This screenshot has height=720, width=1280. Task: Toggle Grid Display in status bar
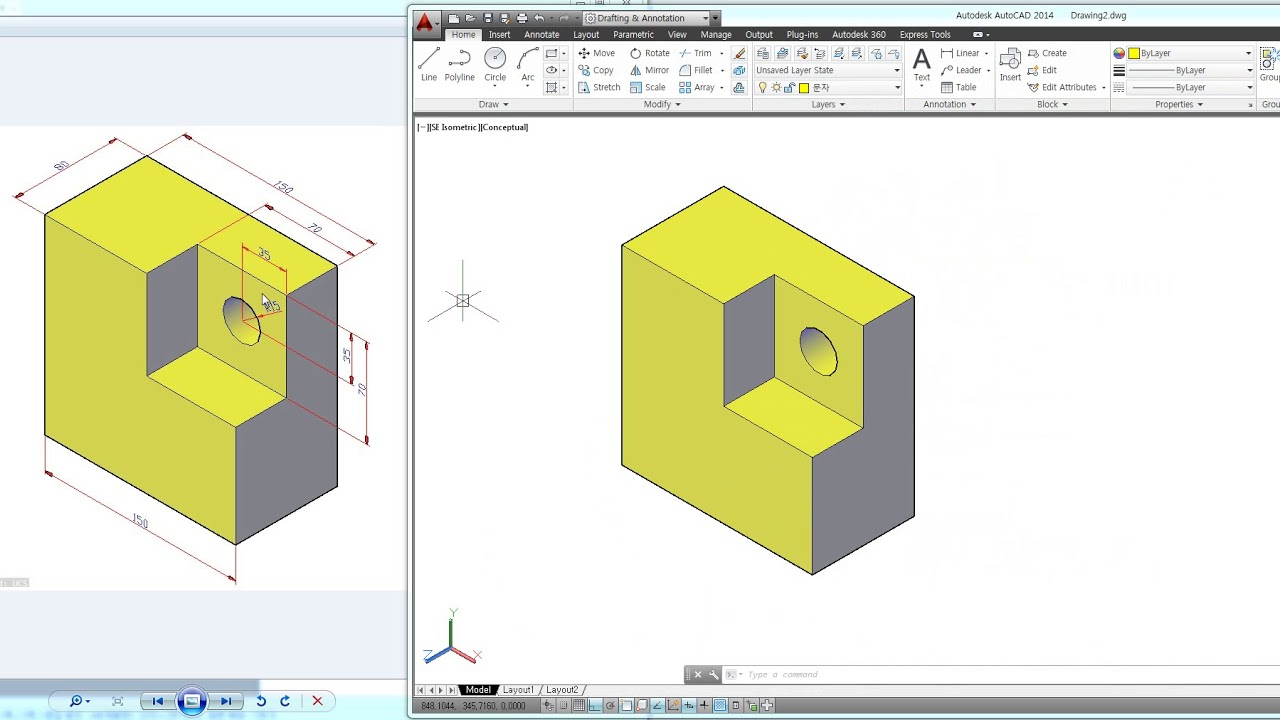[579, 705]
